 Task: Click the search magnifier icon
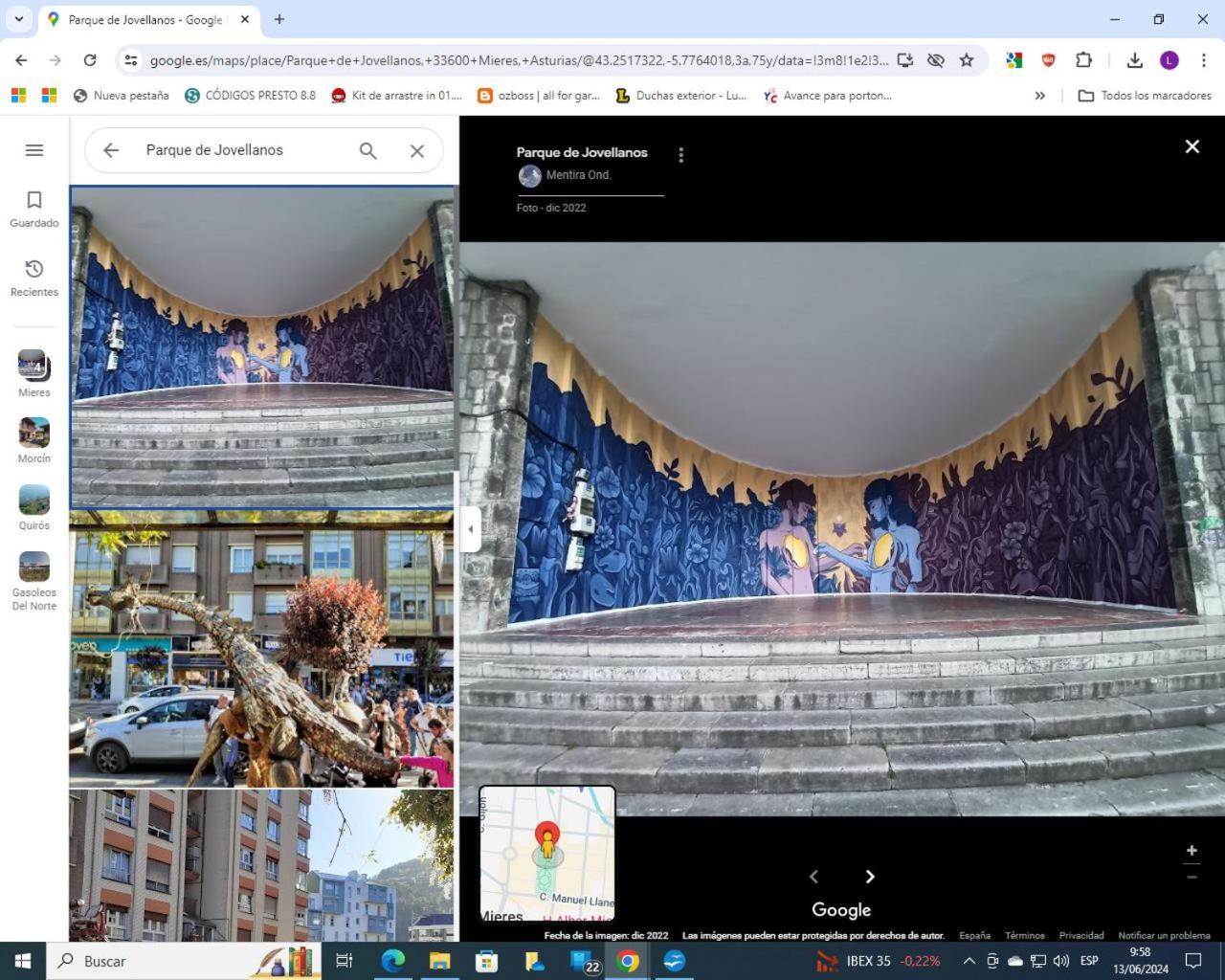(x=367, y=150)
